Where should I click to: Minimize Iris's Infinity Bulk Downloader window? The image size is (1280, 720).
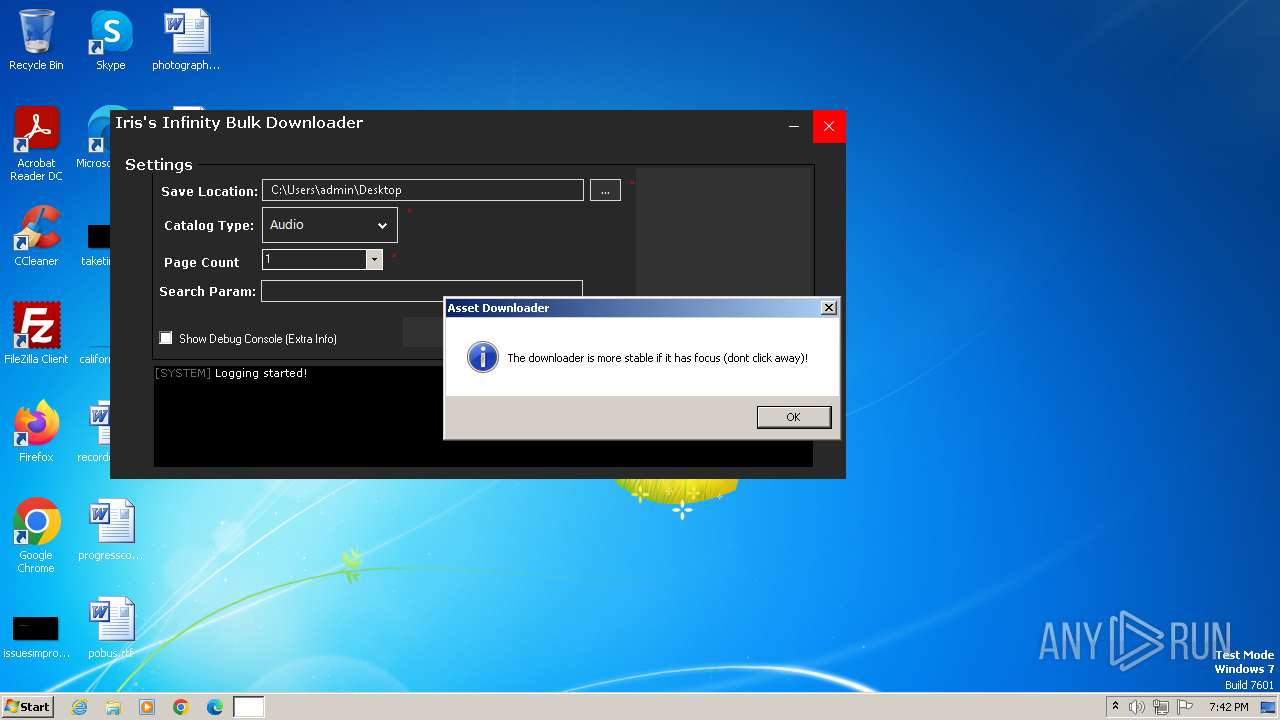click(x=794, y=126)
